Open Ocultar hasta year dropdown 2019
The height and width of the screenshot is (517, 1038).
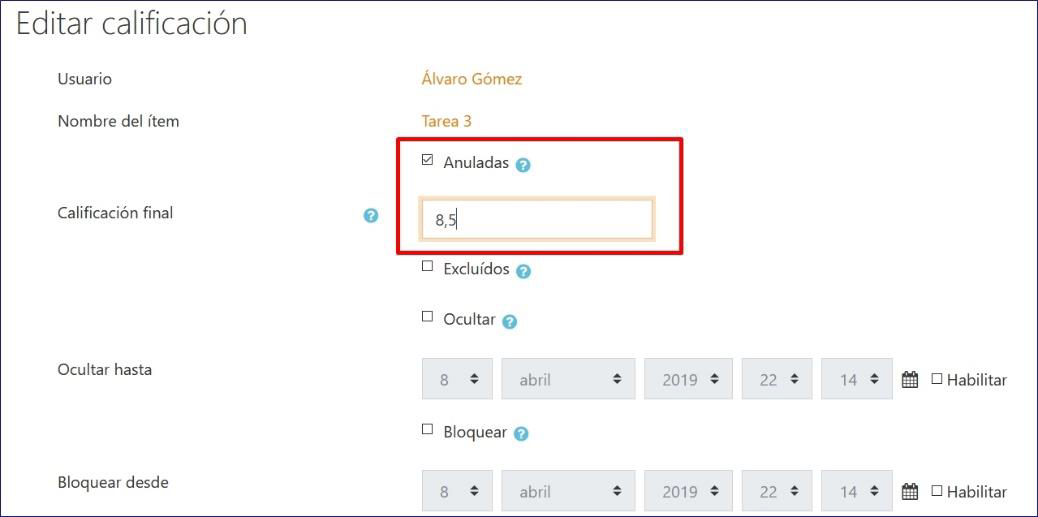point(688,380)
